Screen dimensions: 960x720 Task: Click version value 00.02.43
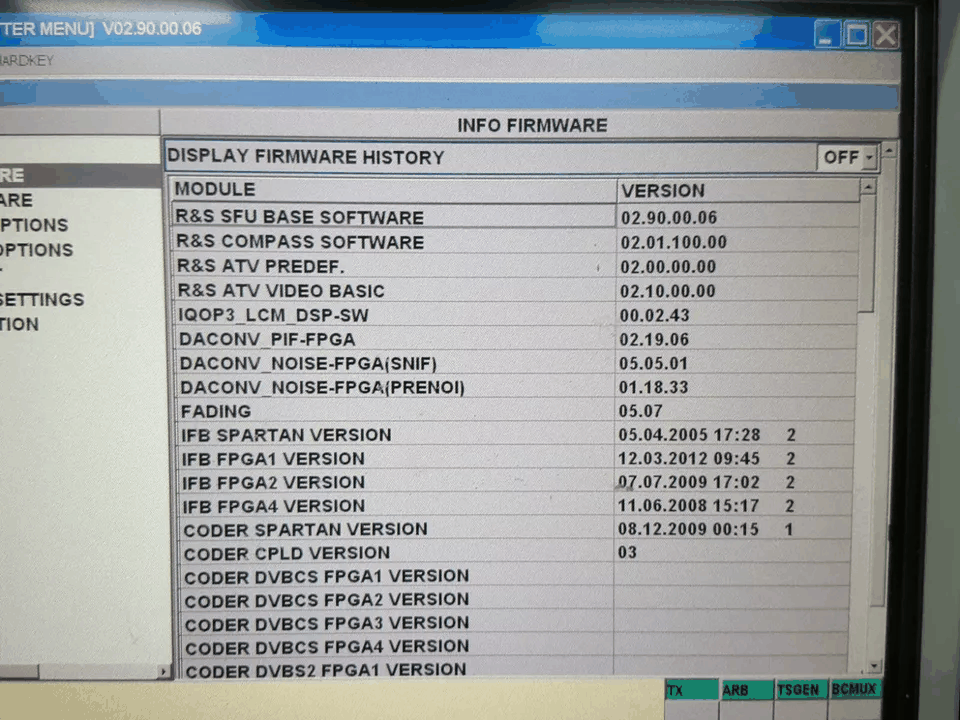point(654,315)
